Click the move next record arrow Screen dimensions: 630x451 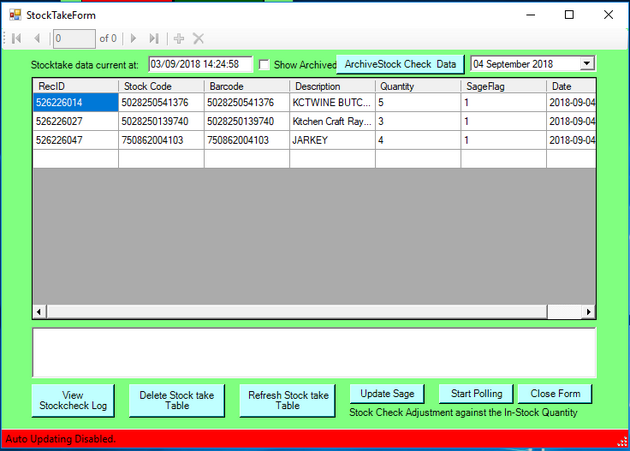pyautogui.click(x=134, y=38)
